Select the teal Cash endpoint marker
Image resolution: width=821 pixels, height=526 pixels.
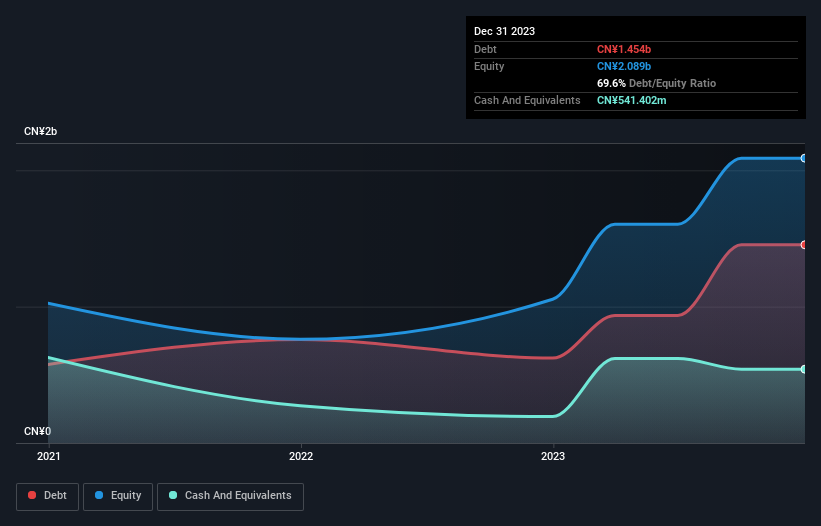point(804,369)
